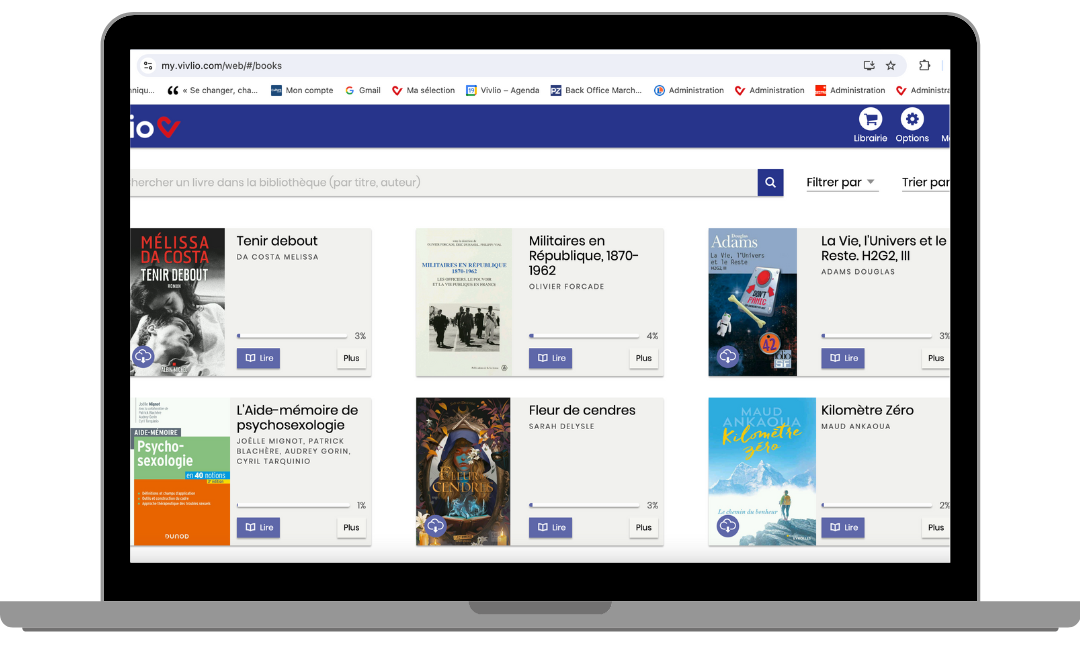The image size is (1080, 650).
Task: Open the 'Ma sélection' bookmark dropdown
Action: tap(423, 90)
